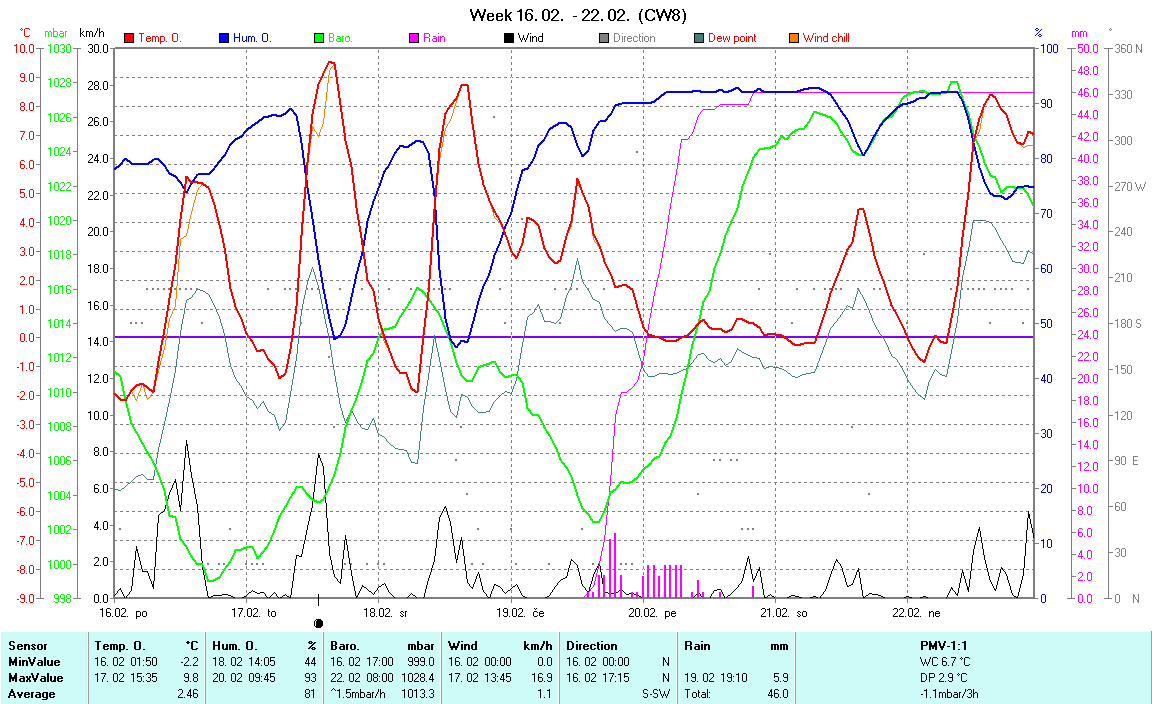The height and width of the screenshot is (704, 1152).
Task: Click the teal Dew point legend square
Action: click(699, 38)
